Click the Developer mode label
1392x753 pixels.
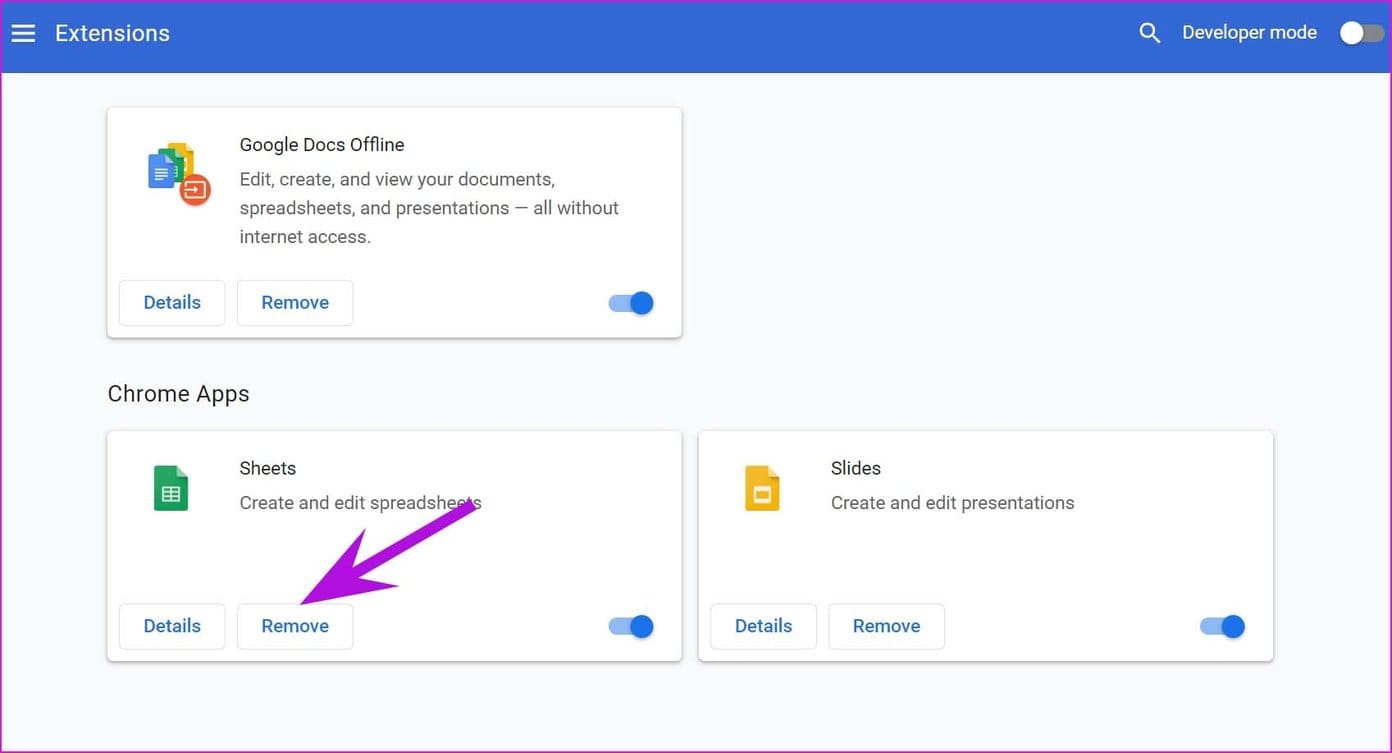[x=1249, y=33]
